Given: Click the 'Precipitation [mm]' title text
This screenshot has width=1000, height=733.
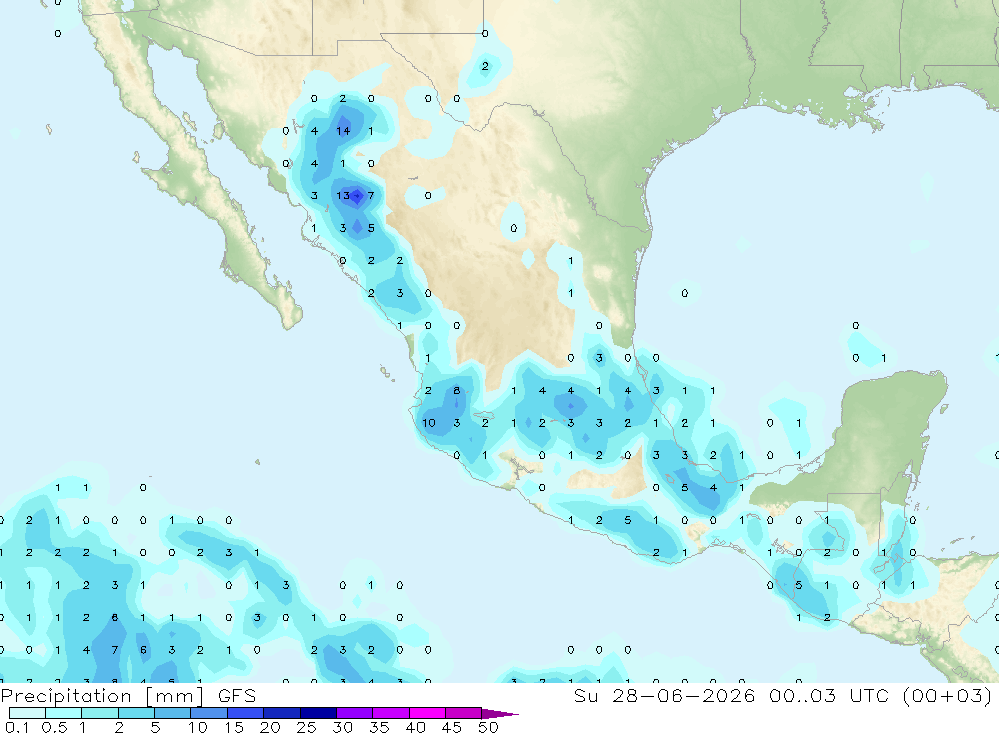Looking at the screenshot, I should (x=102, y=695).
